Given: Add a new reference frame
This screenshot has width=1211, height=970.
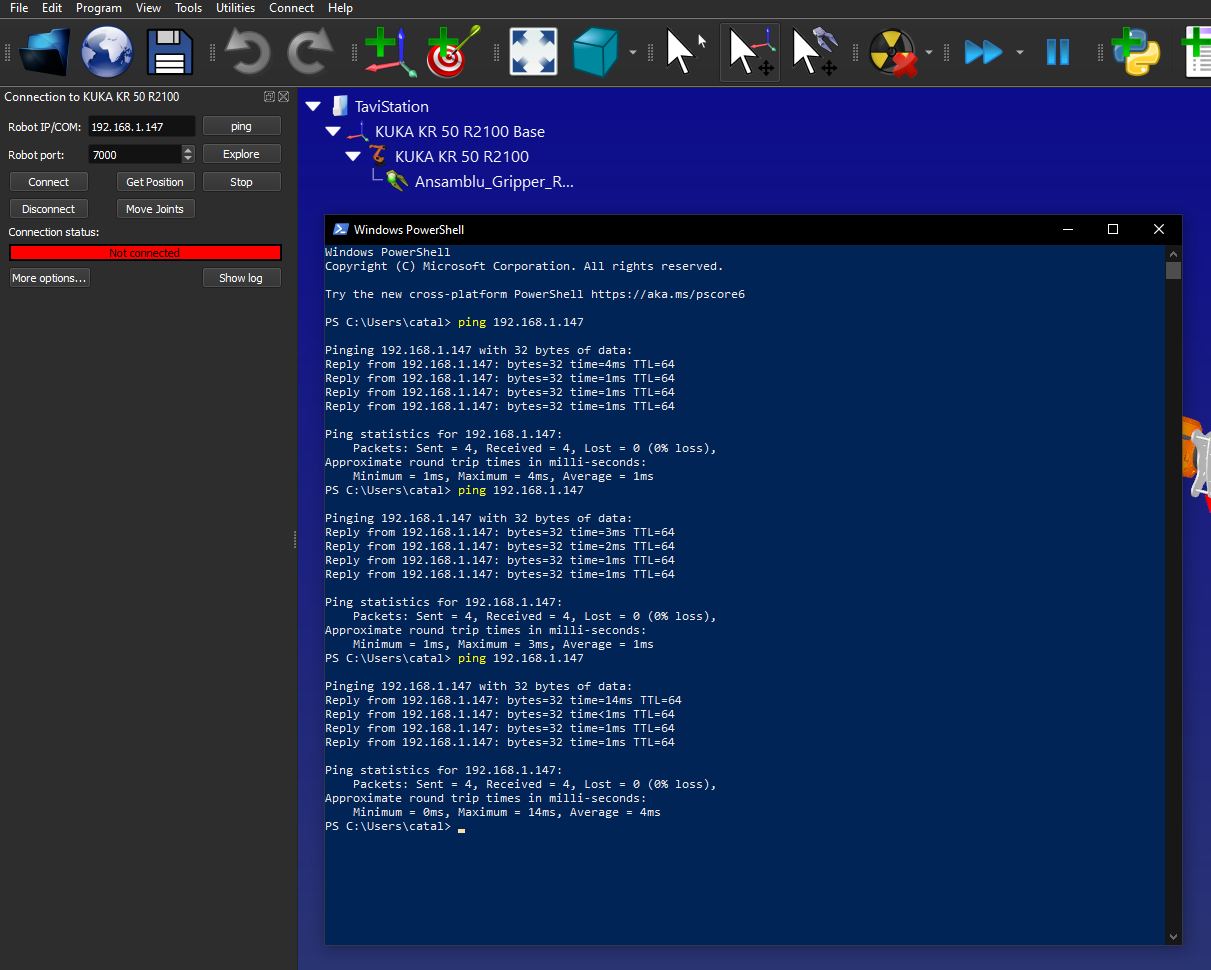Looking at the screenshot, I should (x=389, y=51).
